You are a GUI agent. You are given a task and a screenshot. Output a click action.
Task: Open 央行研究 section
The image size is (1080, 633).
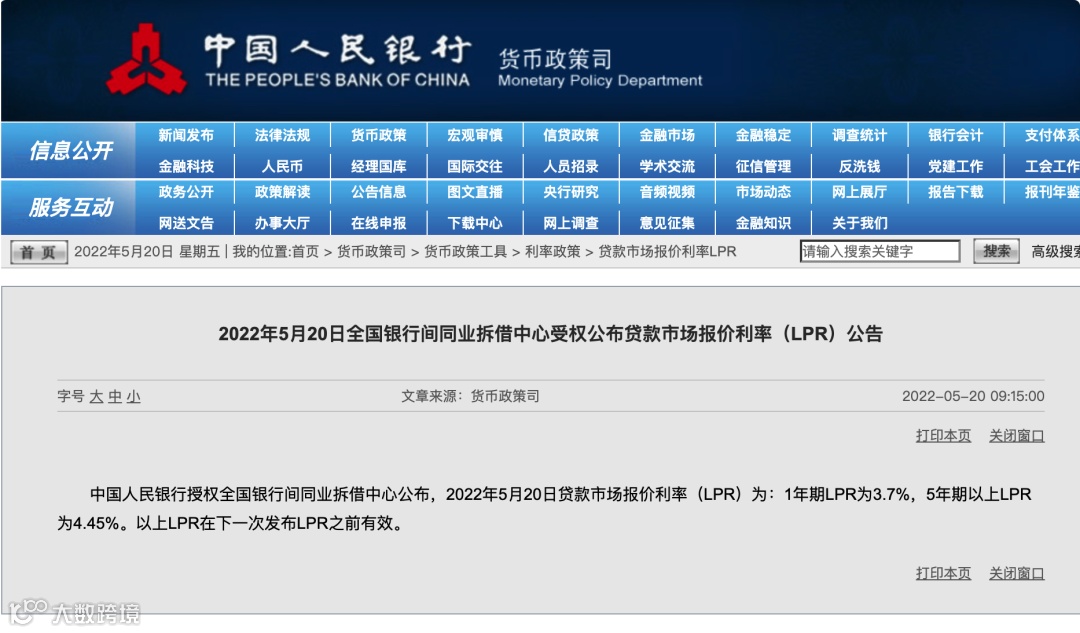coord(571,192)
